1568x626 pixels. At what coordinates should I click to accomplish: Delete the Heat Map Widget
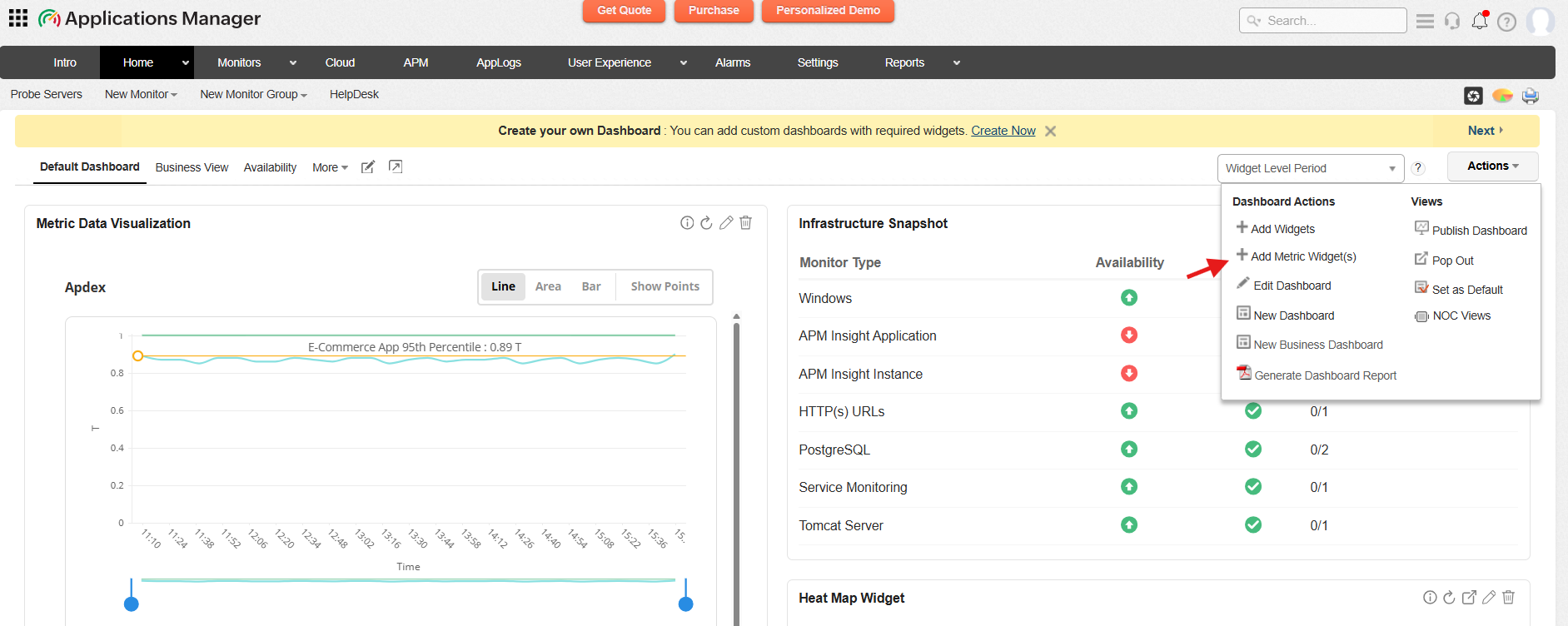(x=1509, y=597)
